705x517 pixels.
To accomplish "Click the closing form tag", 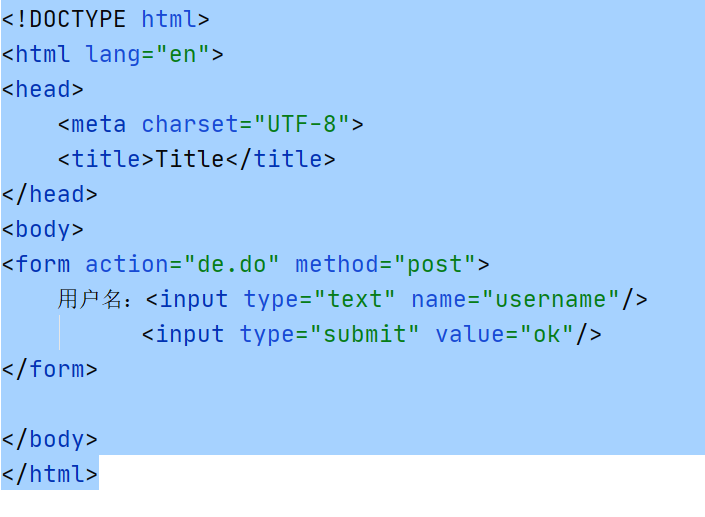I will (x=49, y=370).
